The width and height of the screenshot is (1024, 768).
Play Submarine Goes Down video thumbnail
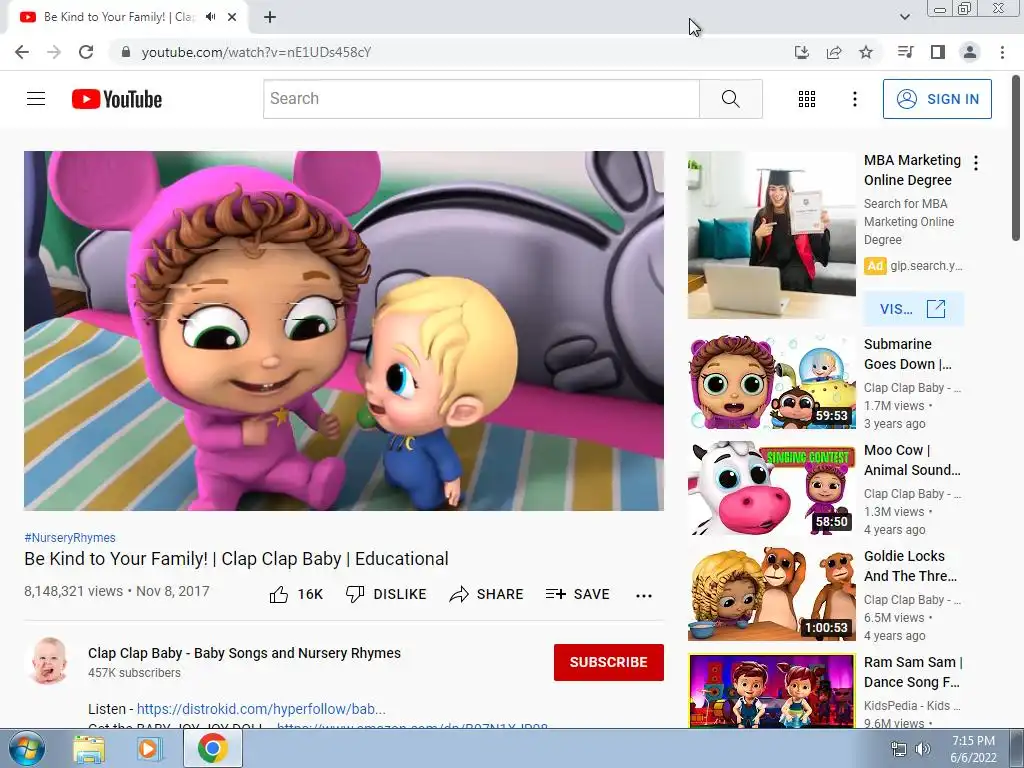tap(771, 382)
